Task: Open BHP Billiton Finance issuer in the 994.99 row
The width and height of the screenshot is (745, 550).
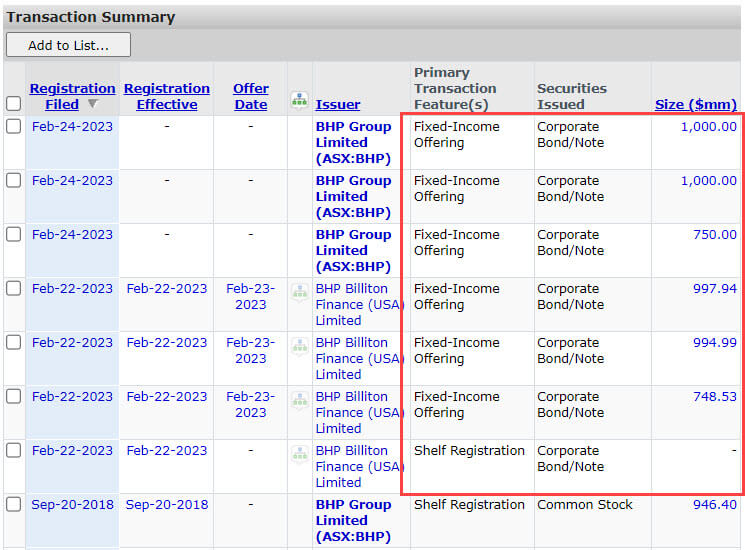Action: tap(360, 359)
